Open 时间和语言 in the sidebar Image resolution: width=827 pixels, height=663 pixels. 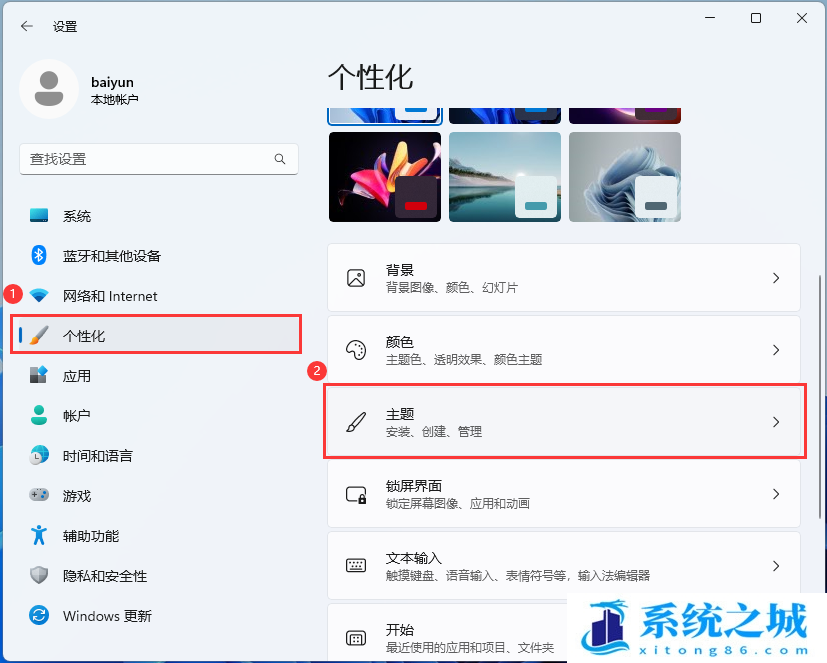tap(97, 455)
